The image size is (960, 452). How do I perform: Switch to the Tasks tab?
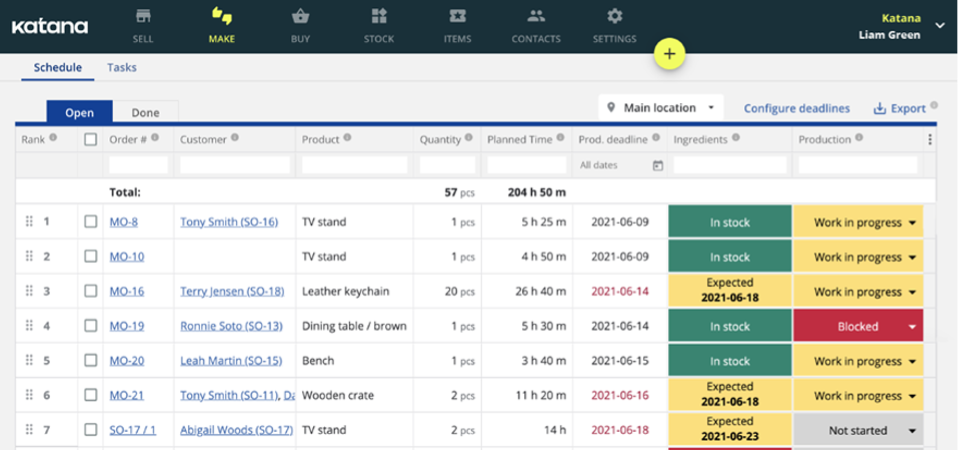tap(122, 67)
